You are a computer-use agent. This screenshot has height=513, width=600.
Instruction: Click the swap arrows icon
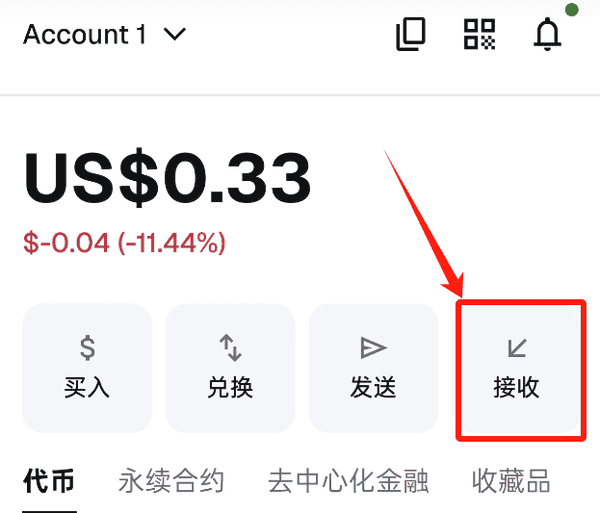(230, 347)
